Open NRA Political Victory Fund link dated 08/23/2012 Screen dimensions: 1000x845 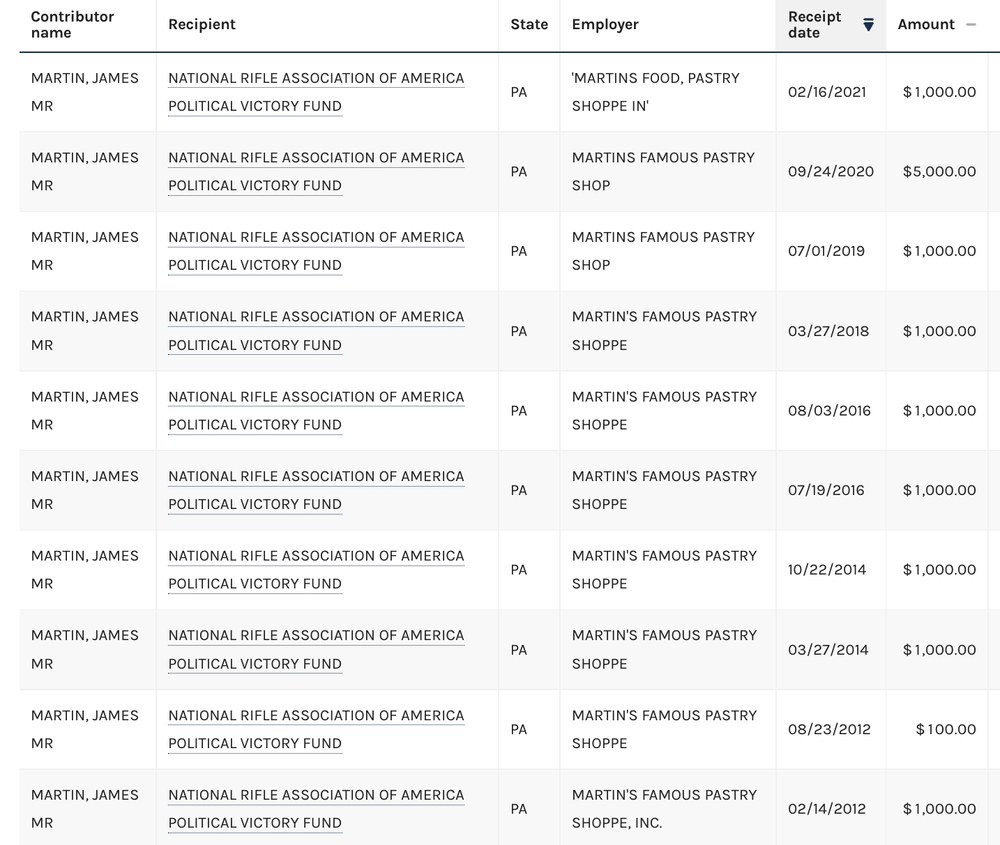316,730
